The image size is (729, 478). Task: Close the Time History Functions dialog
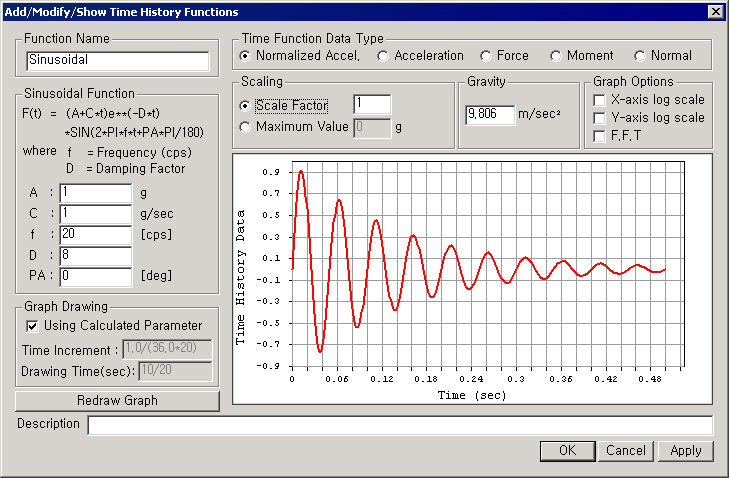click(716, 12)
